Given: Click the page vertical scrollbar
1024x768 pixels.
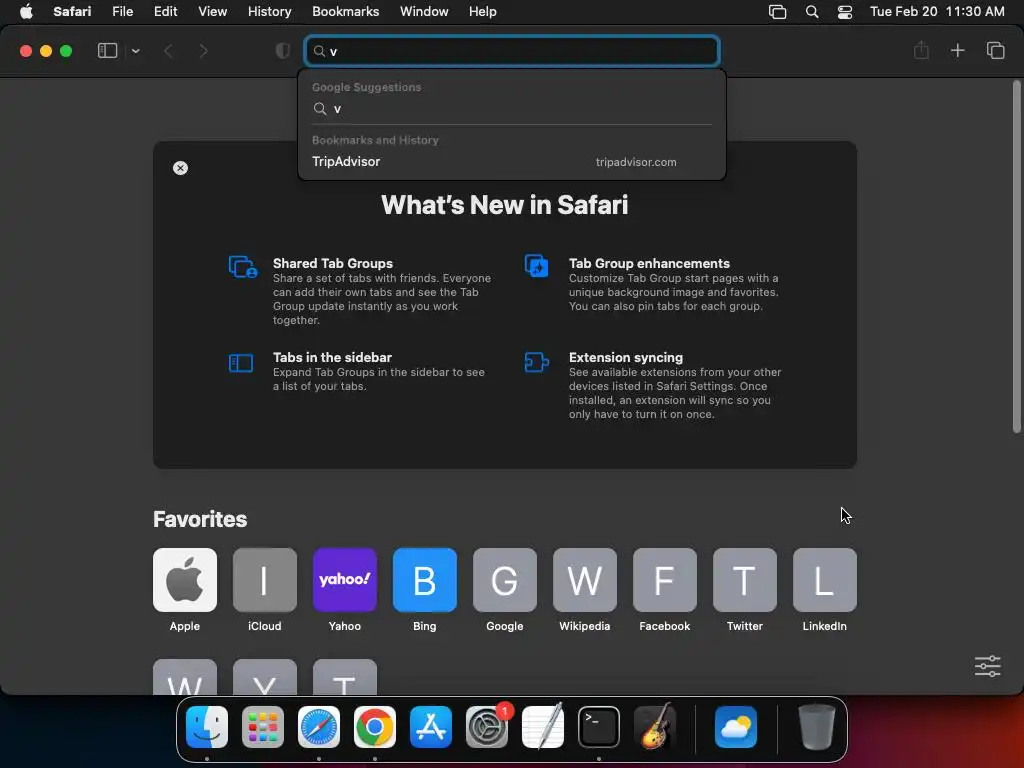Looking at the screenshot, I should point(1016,256).
